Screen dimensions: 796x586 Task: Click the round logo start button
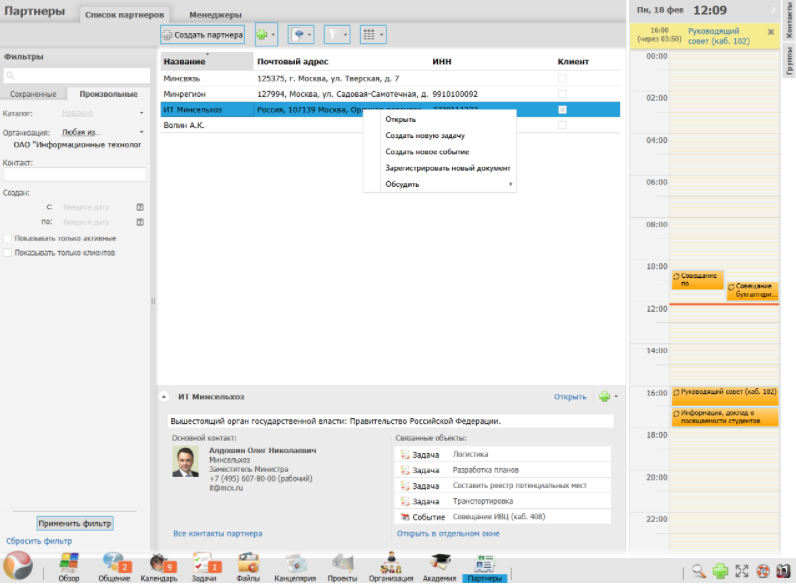(x=18, y=566)
